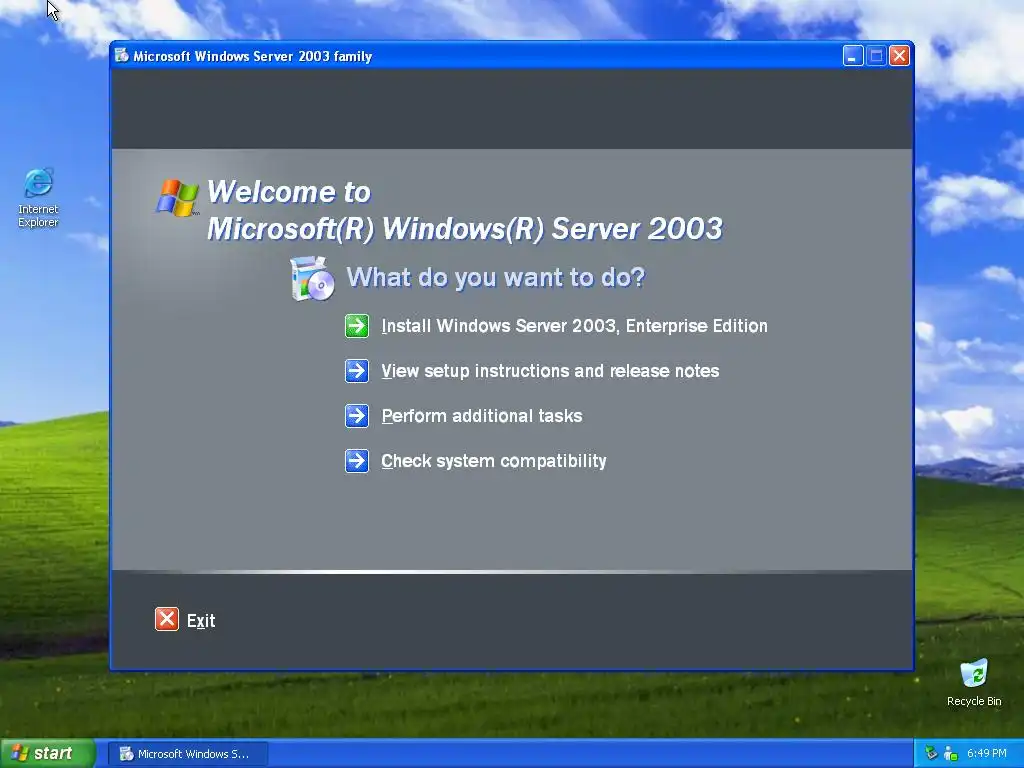
Task: Click the 'Welcome to' heading text
Action: 289,192
